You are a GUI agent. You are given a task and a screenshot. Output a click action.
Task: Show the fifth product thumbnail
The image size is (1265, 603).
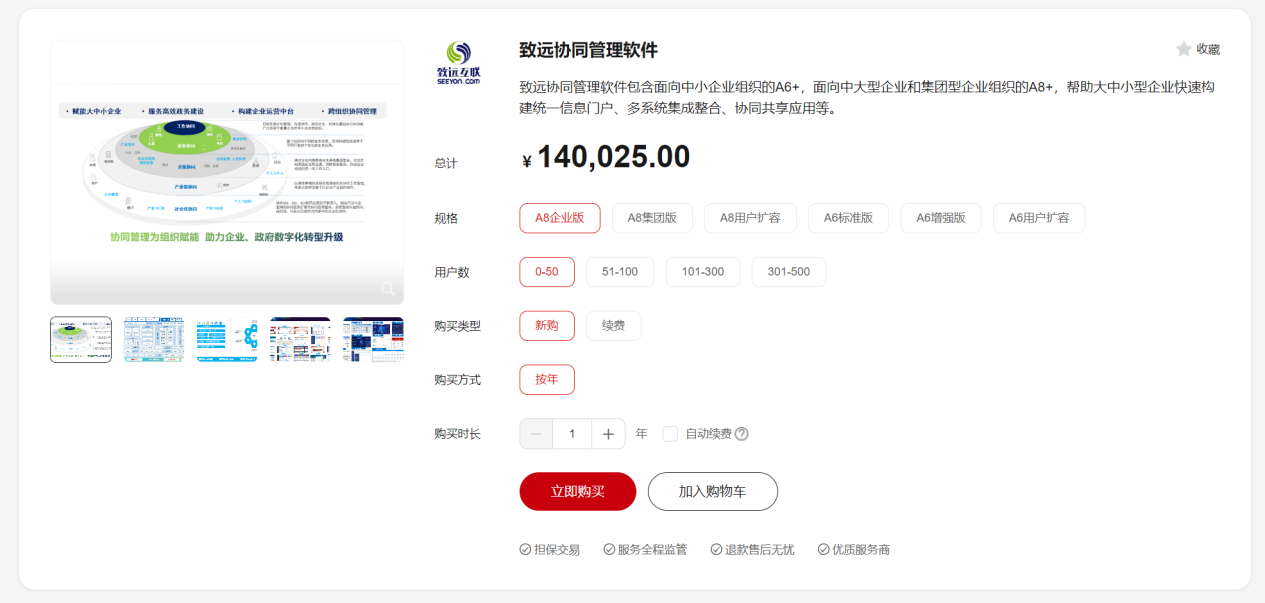click(x=373, y=339)
